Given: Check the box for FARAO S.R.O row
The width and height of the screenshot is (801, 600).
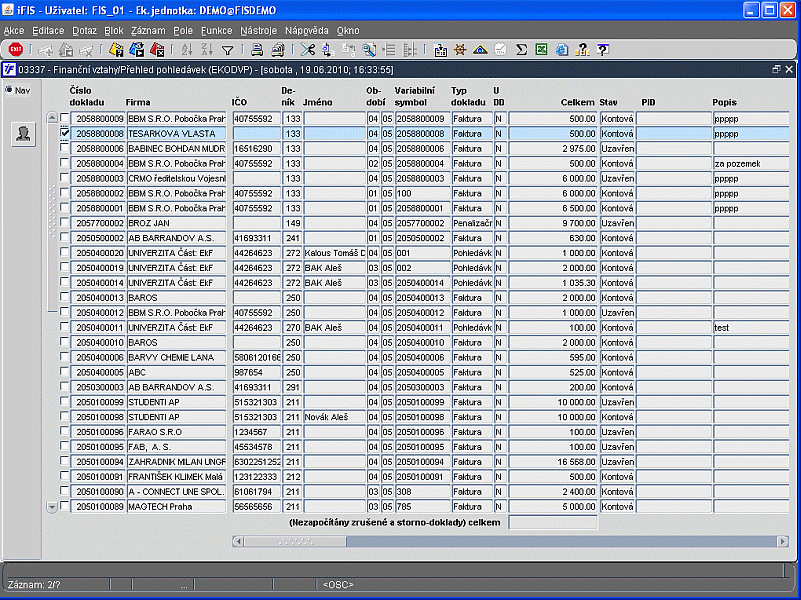Looking at the screenshot, I should tap(64, 431).
